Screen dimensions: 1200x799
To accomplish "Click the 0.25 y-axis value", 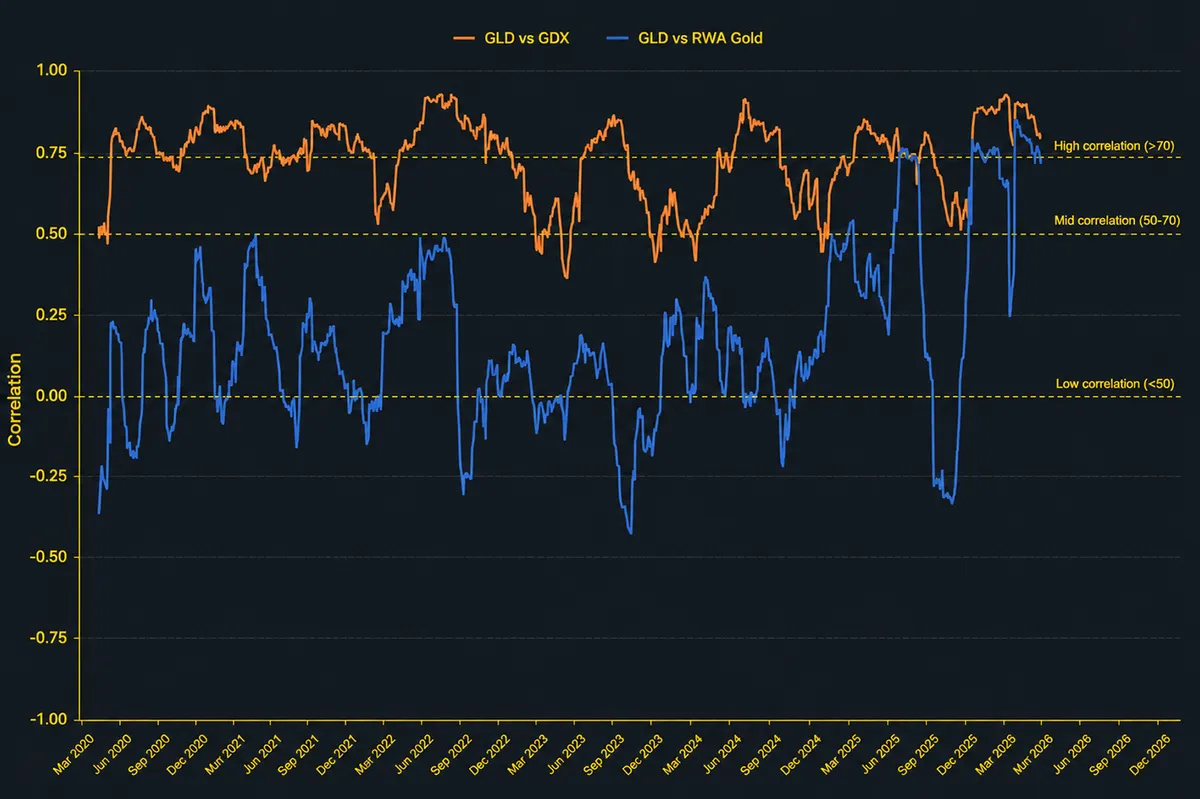I will point(52,314).
